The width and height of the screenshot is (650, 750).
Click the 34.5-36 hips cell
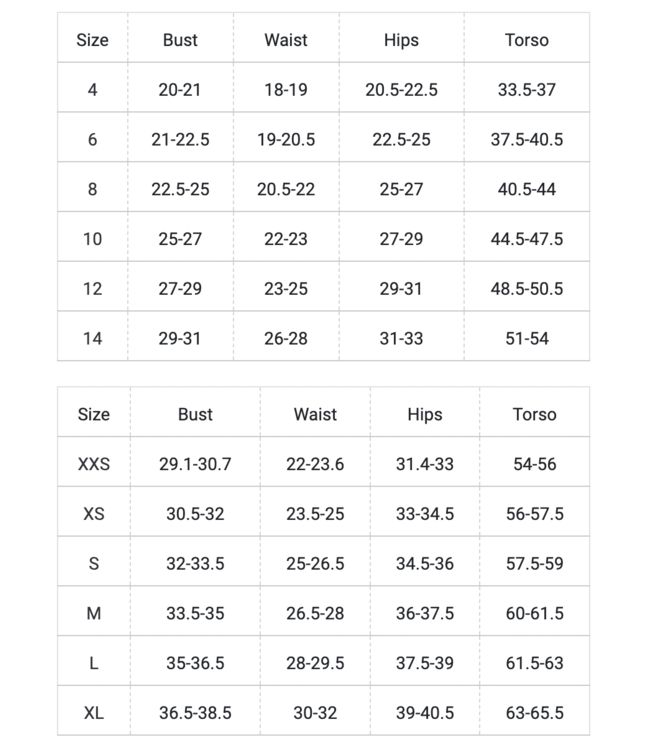coord(424,564)
